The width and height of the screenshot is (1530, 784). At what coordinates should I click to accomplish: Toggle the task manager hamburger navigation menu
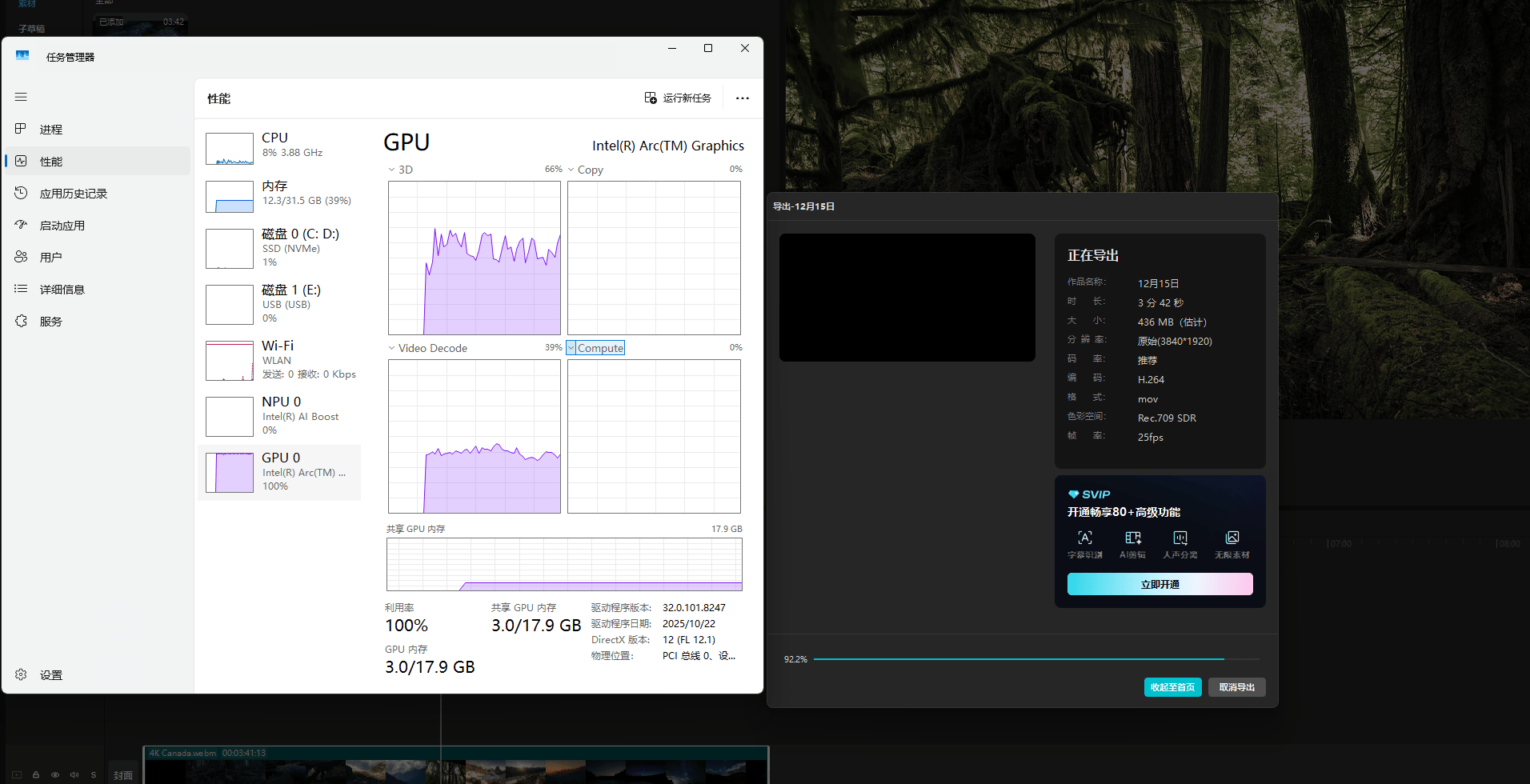click(x=21, y=97)
